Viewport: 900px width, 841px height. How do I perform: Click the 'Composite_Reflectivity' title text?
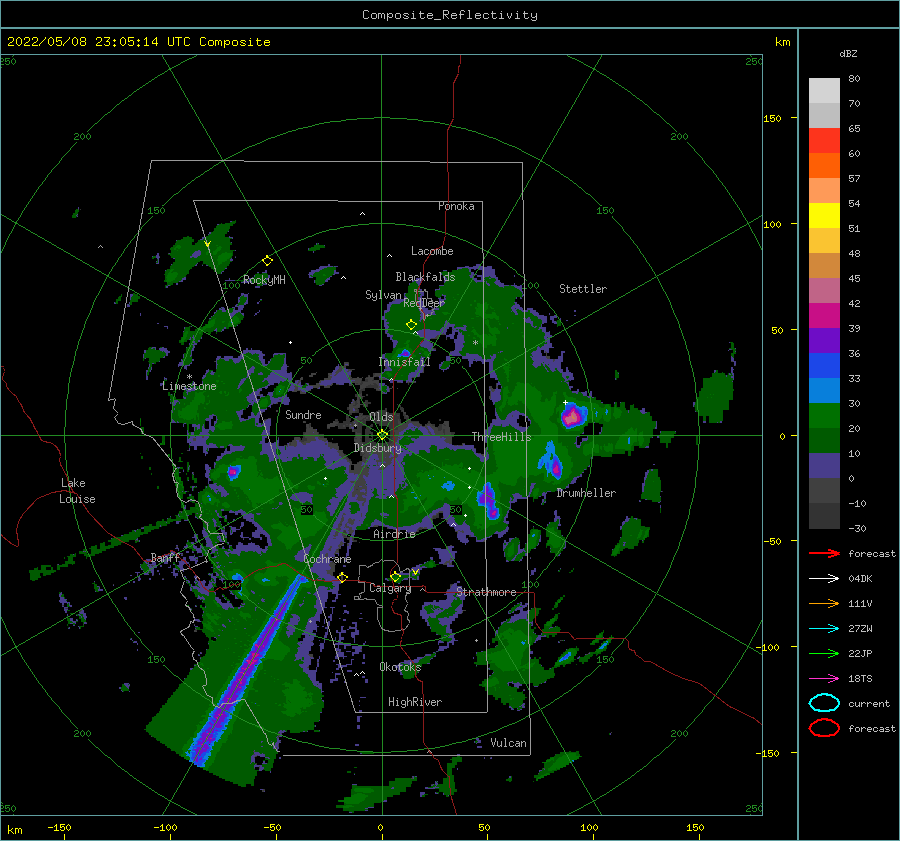450,15
